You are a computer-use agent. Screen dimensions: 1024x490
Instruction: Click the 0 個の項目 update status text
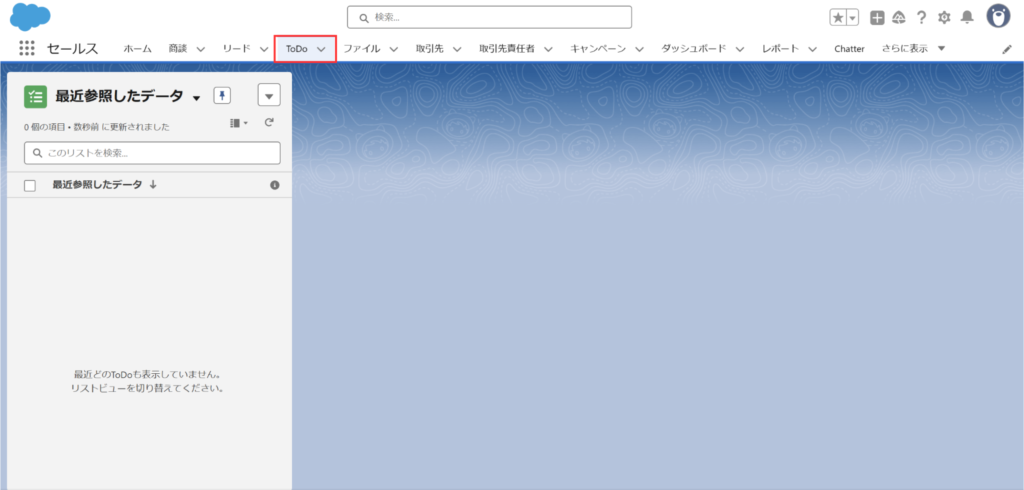[97, 127]
